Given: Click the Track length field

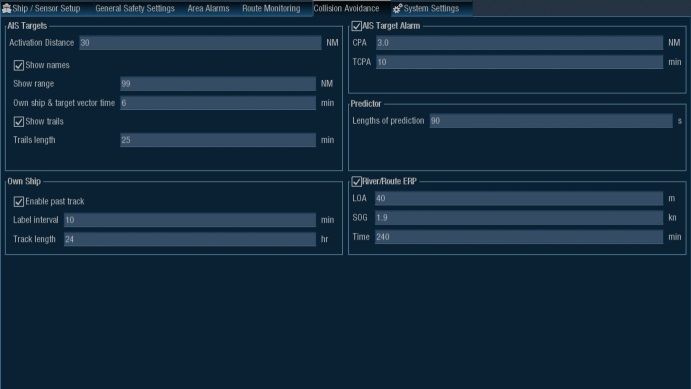Looking at the screenshot, I should [189, 239].
